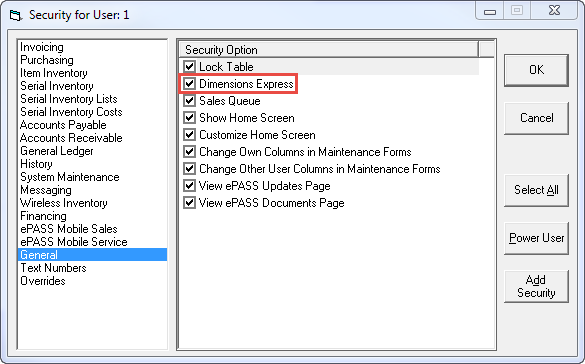Choose ePASS Mobile Sales from list
The height and width of the screenshot is (364, 585).
coord(69,229)
